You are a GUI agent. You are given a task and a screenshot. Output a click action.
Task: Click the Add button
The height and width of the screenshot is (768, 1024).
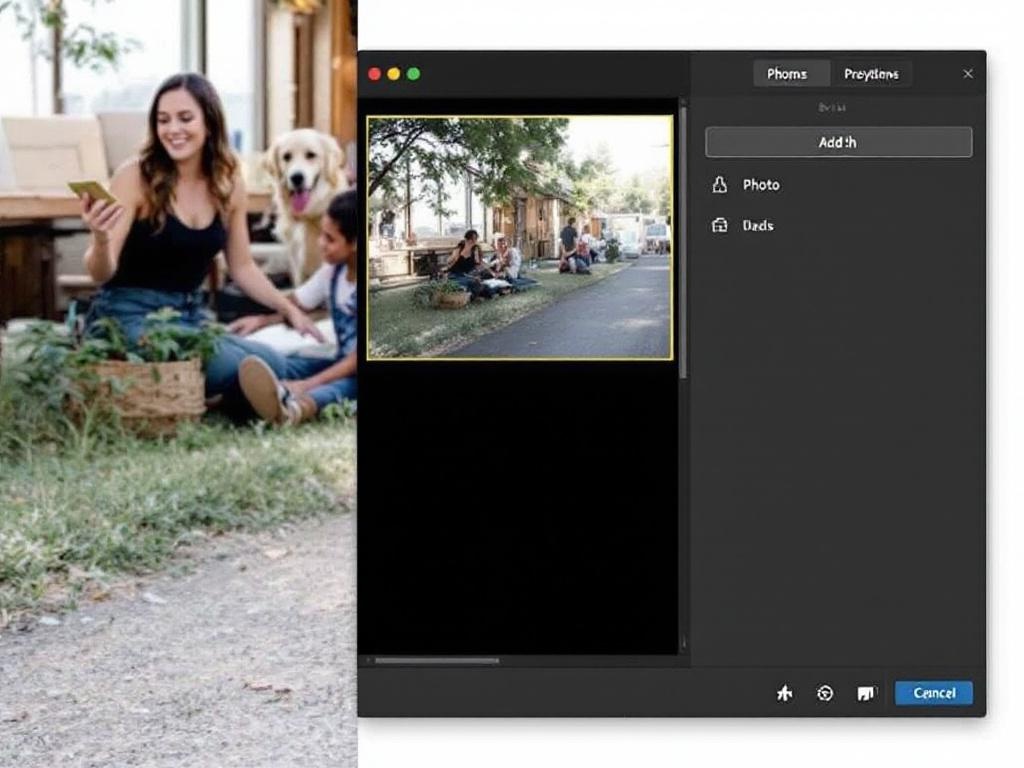coord(838,142)
